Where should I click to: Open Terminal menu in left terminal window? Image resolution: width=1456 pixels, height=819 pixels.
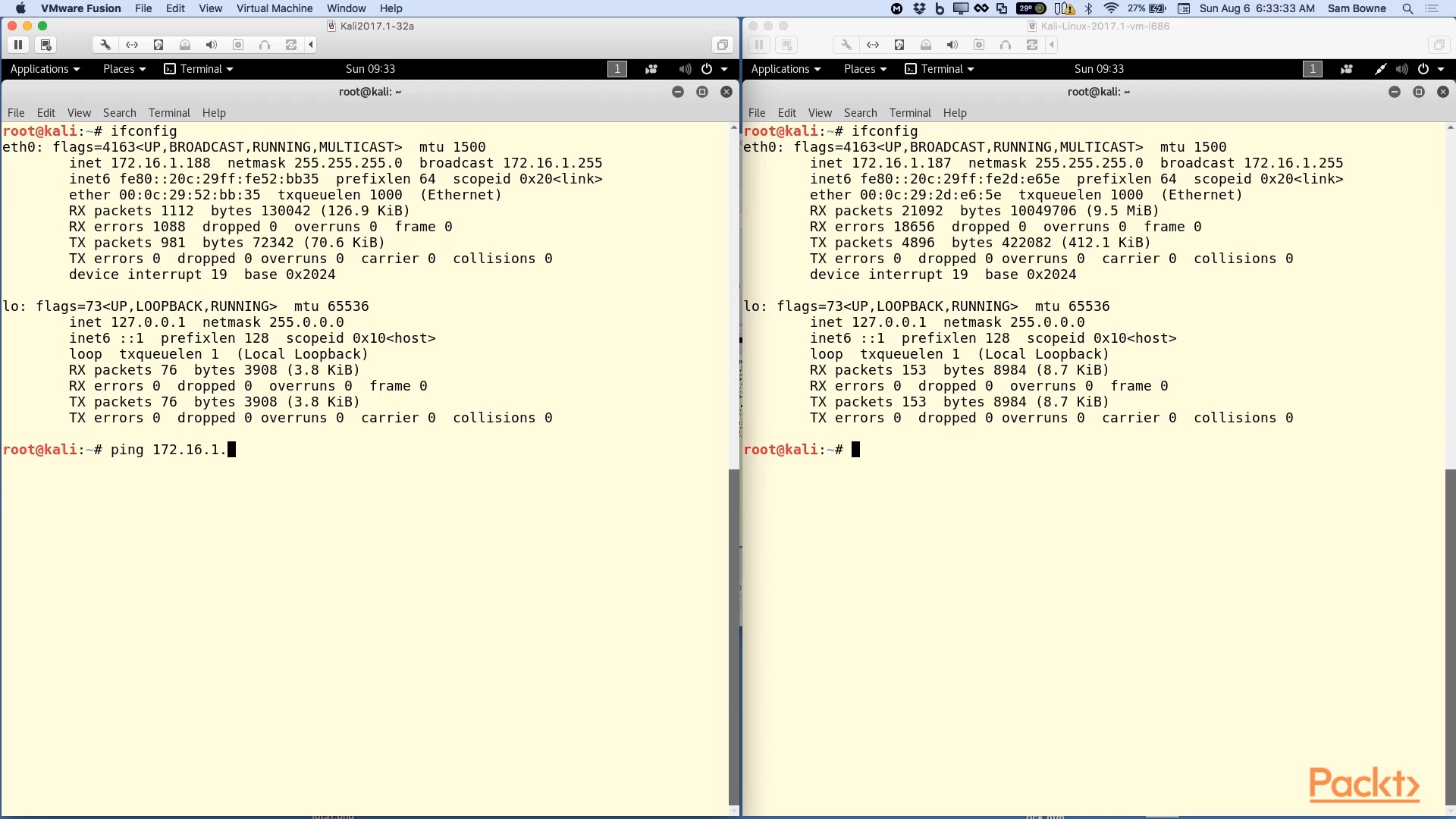(x=169, y=112)
